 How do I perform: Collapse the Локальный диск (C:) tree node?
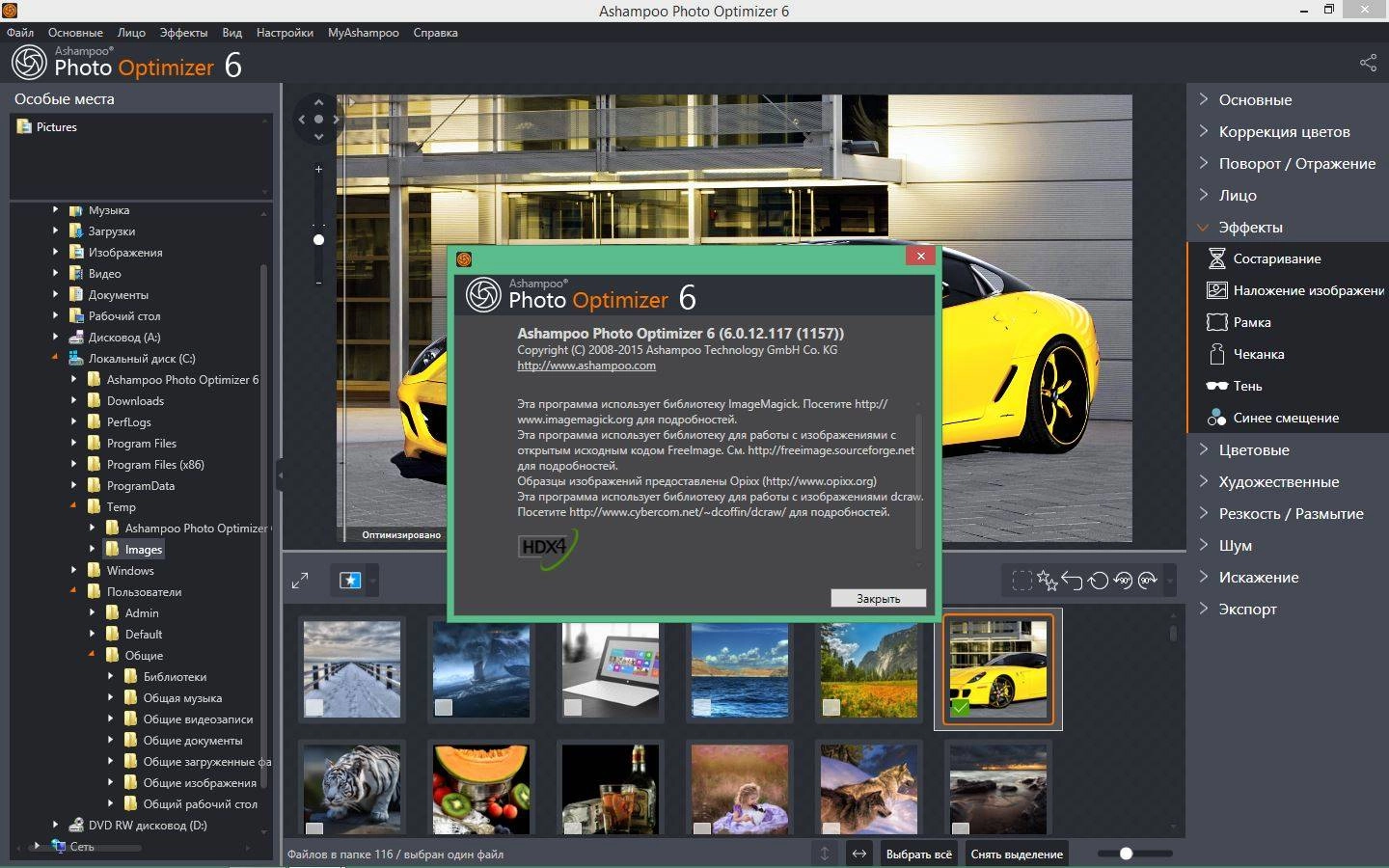[x=55, y=358]
